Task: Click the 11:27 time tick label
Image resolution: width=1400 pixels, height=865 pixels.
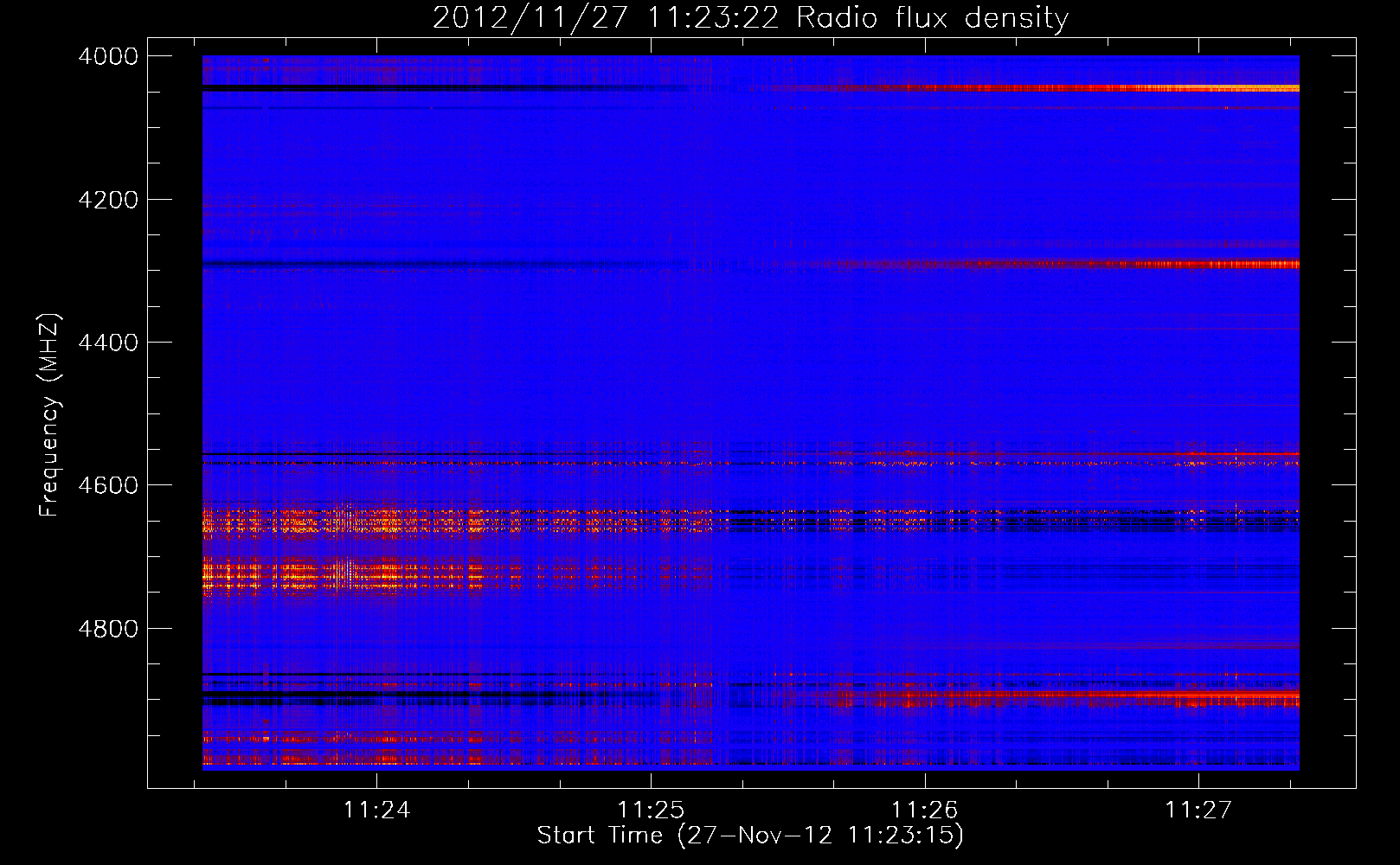Action: tap(1198, 810)
